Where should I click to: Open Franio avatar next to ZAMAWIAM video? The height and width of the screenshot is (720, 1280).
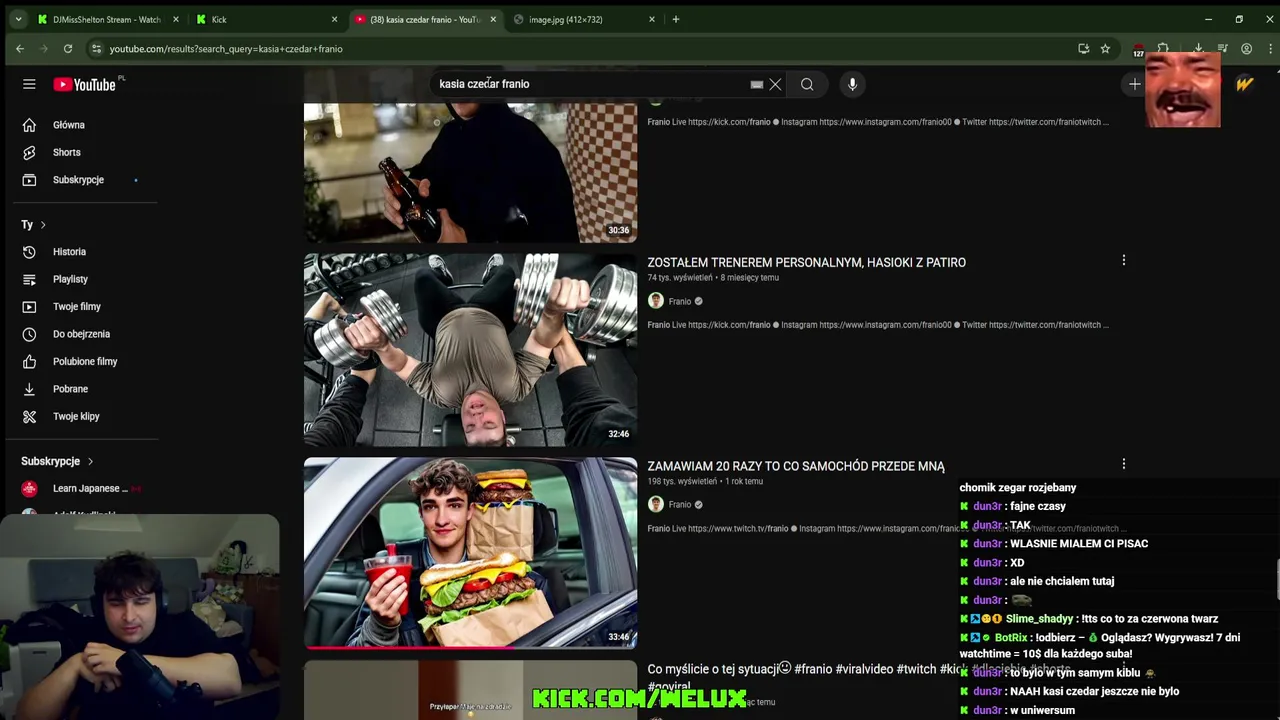[x=656, y=505]
